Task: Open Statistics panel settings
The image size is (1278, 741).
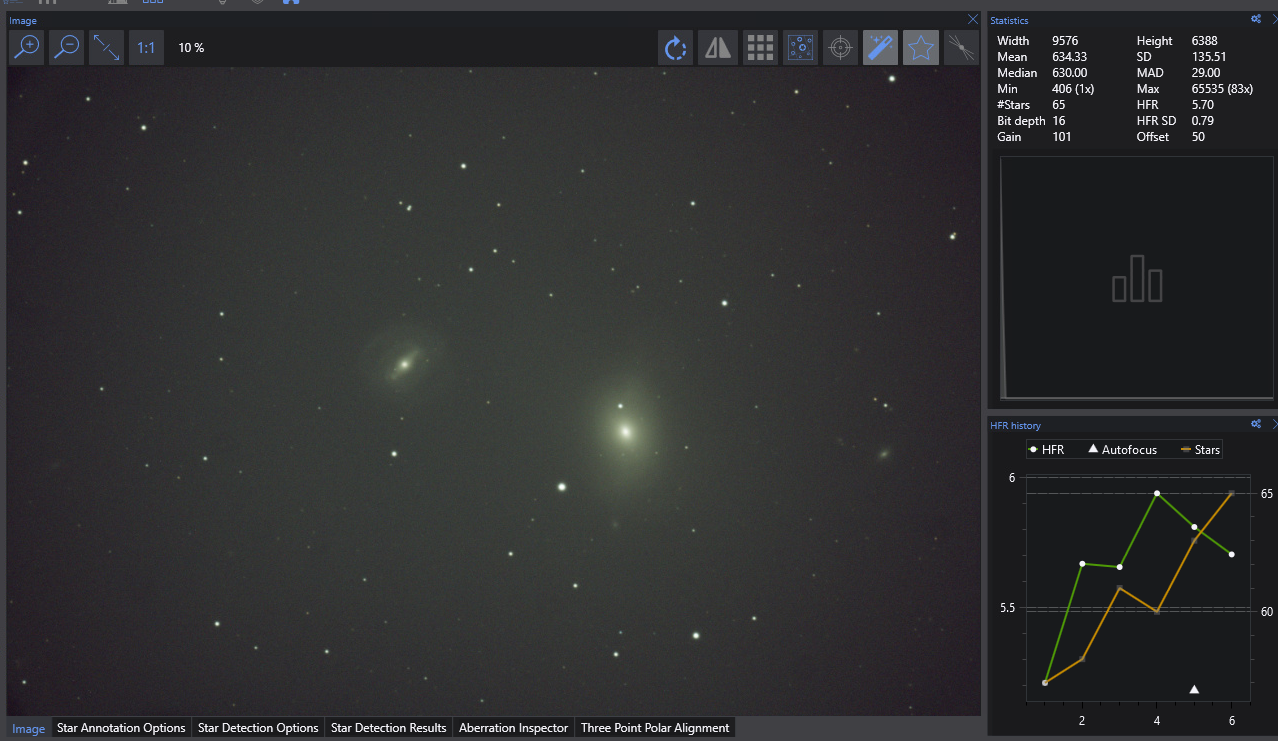Action: tap(1255, 19)
